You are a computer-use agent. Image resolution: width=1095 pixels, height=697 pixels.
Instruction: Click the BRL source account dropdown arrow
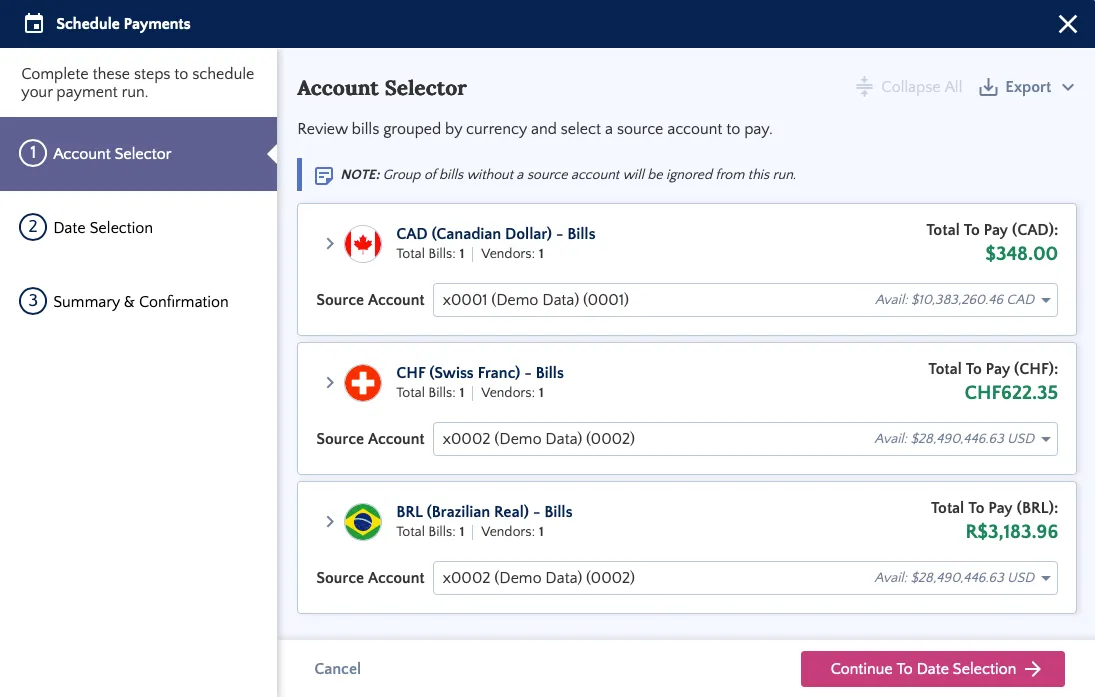coord(1045,578)
